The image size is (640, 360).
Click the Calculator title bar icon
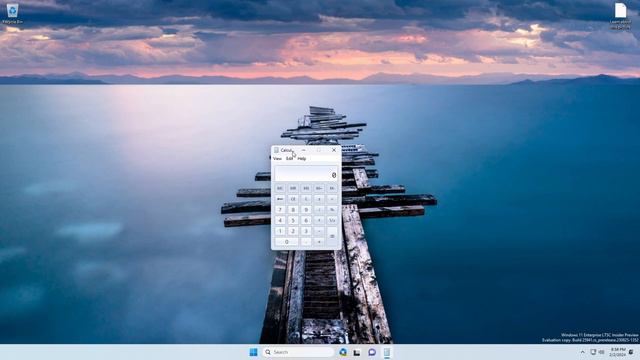pyautogui.click(x=276, y=150)
